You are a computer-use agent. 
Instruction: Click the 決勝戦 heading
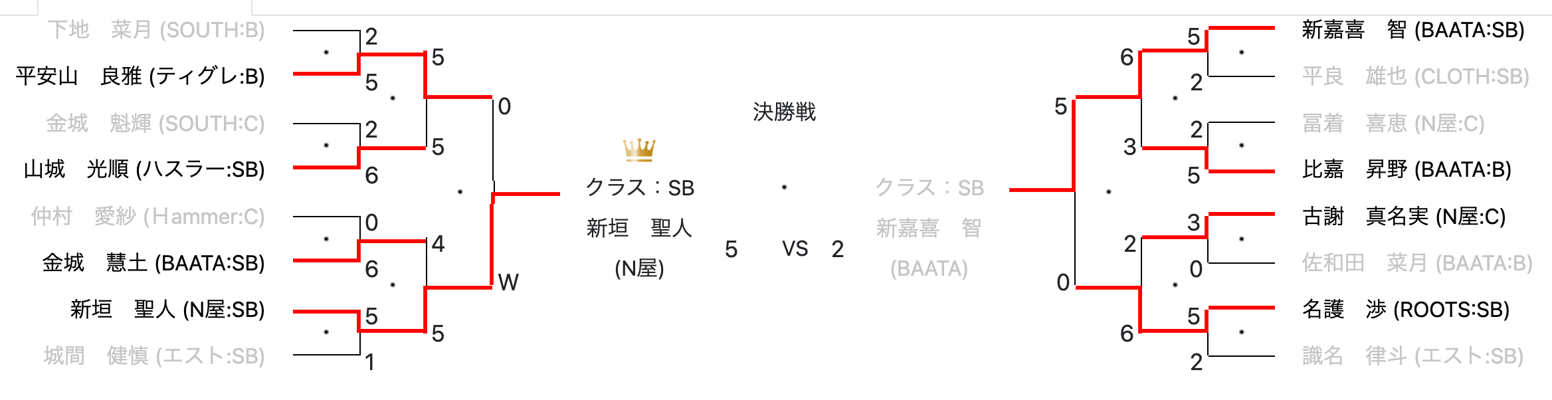tap(785, 112)
